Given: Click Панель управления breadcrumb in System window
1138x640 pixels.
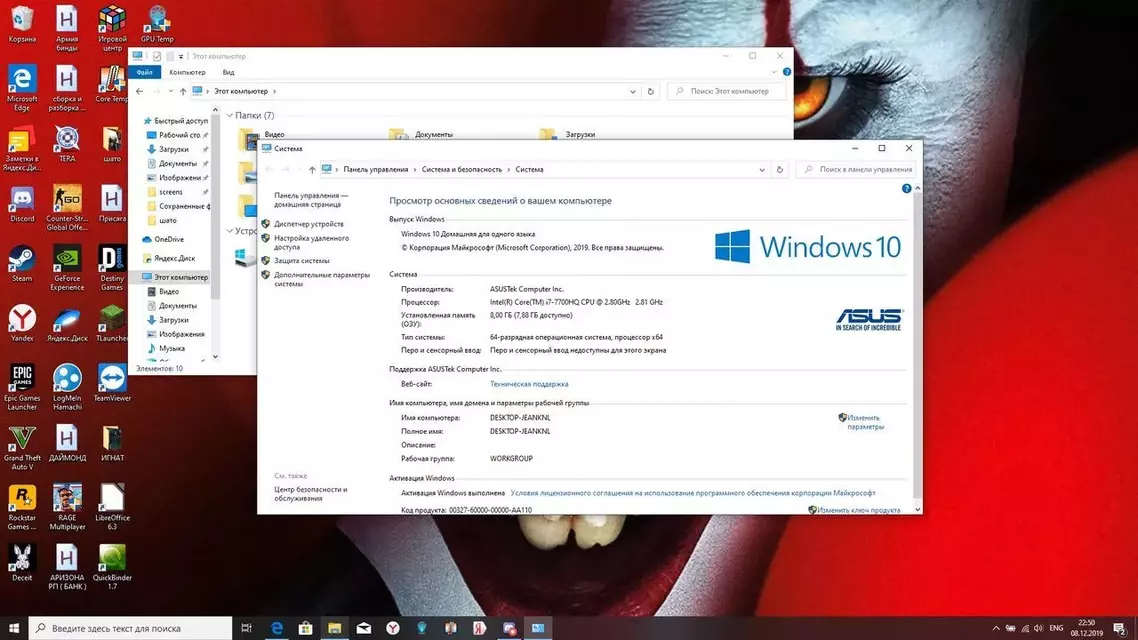Looking at the screenshot, I should (x=375, y=170).
